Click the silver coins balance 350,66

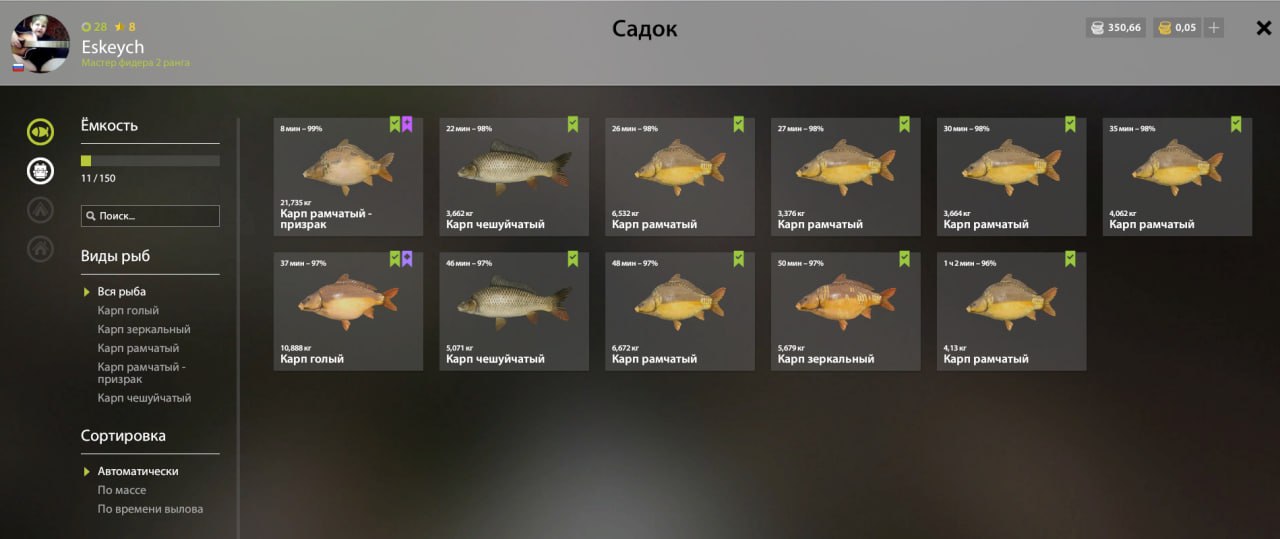pos(1116,28)
